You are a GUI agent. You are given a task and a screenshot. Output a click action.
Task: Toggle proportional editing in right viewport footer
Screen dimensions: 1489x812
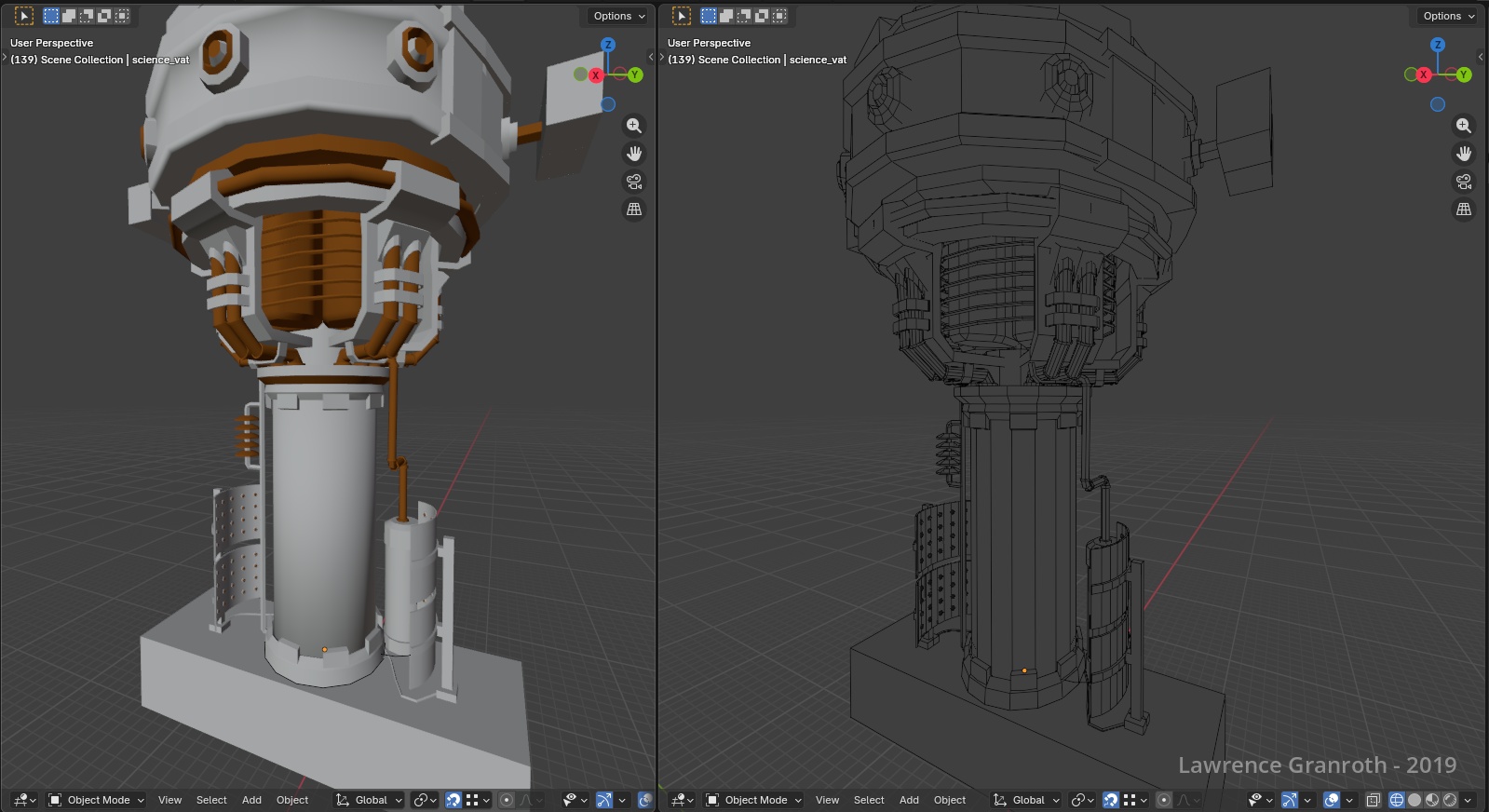1164,800
